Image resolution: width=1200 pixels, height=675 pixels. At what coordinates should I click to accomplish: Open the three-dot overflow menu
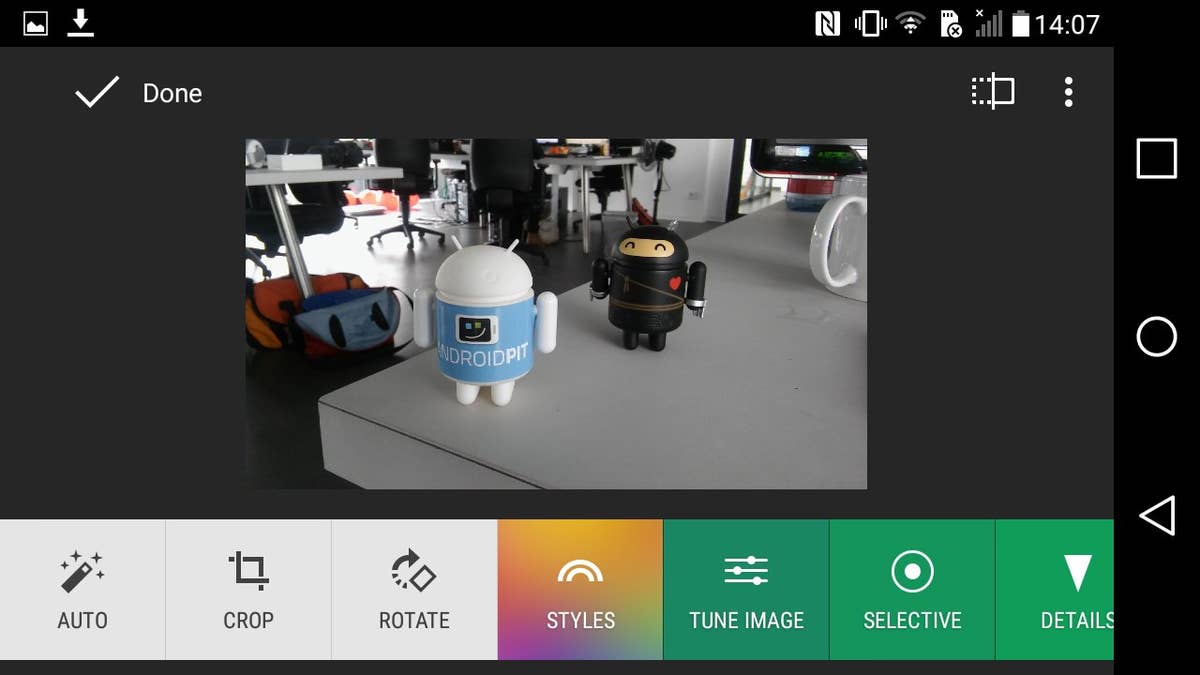[1068, 92]
